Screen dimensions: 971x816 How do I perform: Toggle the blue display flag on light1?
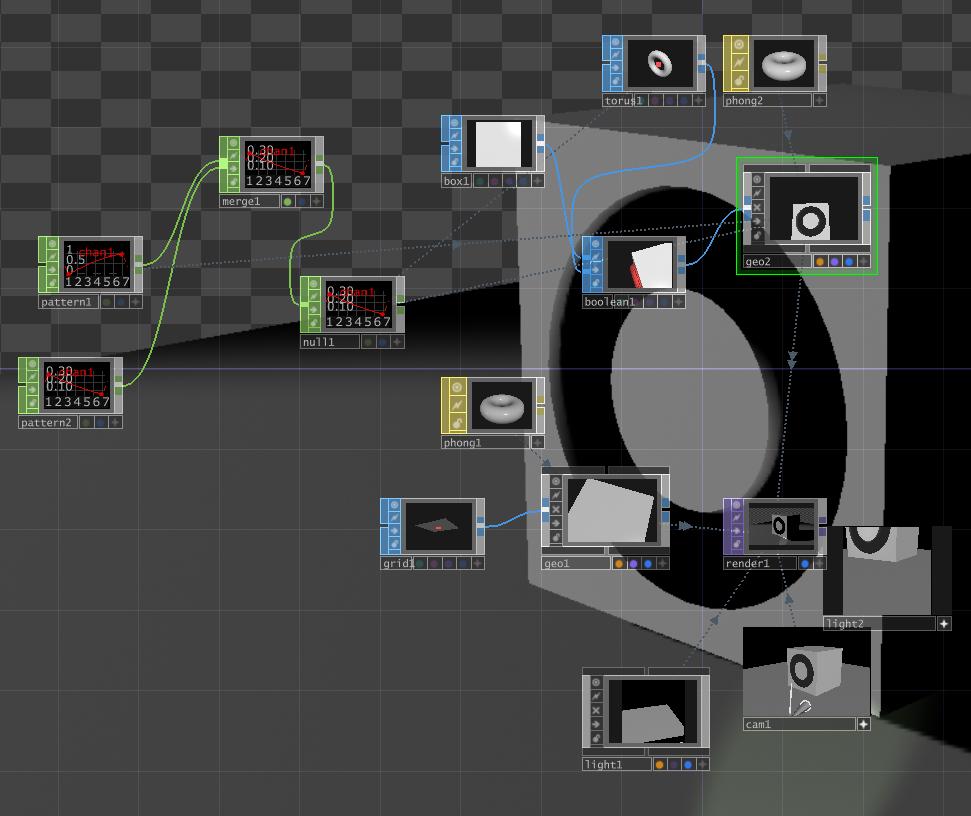[688, 765]
